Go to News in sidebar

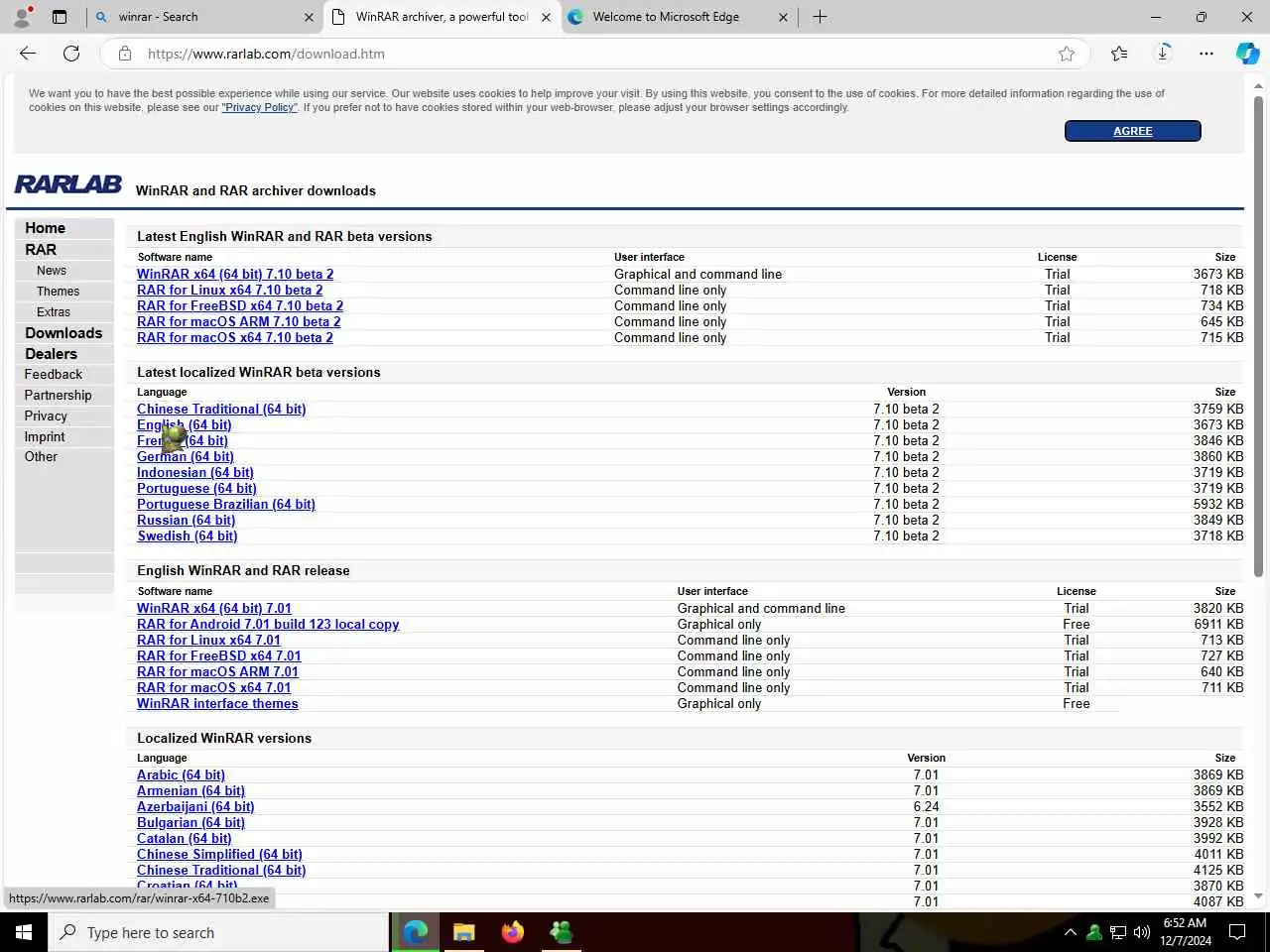click(52, 271)
